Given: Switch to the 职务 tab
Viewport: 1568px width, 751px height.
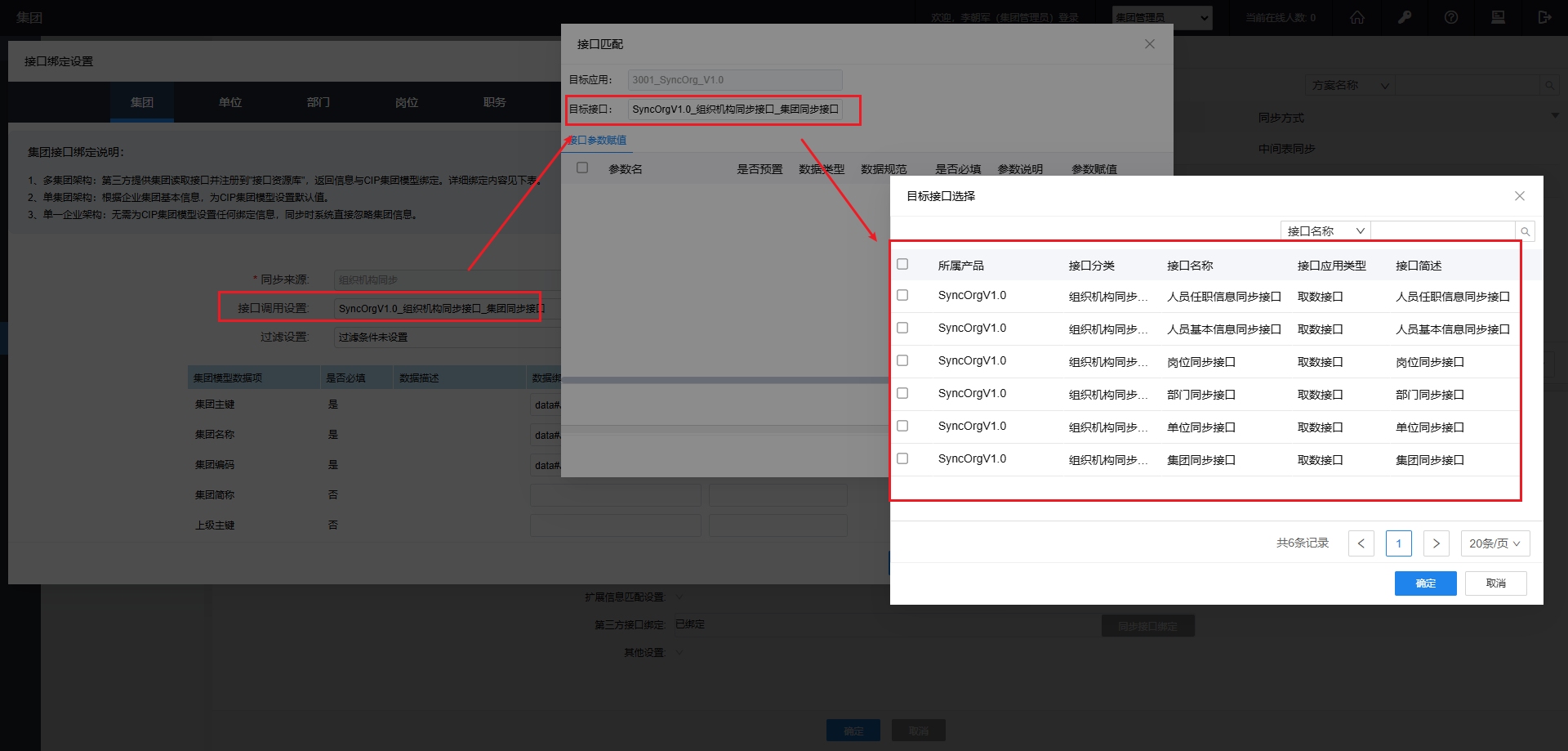Looking at the screenshot, I should 495,102.
